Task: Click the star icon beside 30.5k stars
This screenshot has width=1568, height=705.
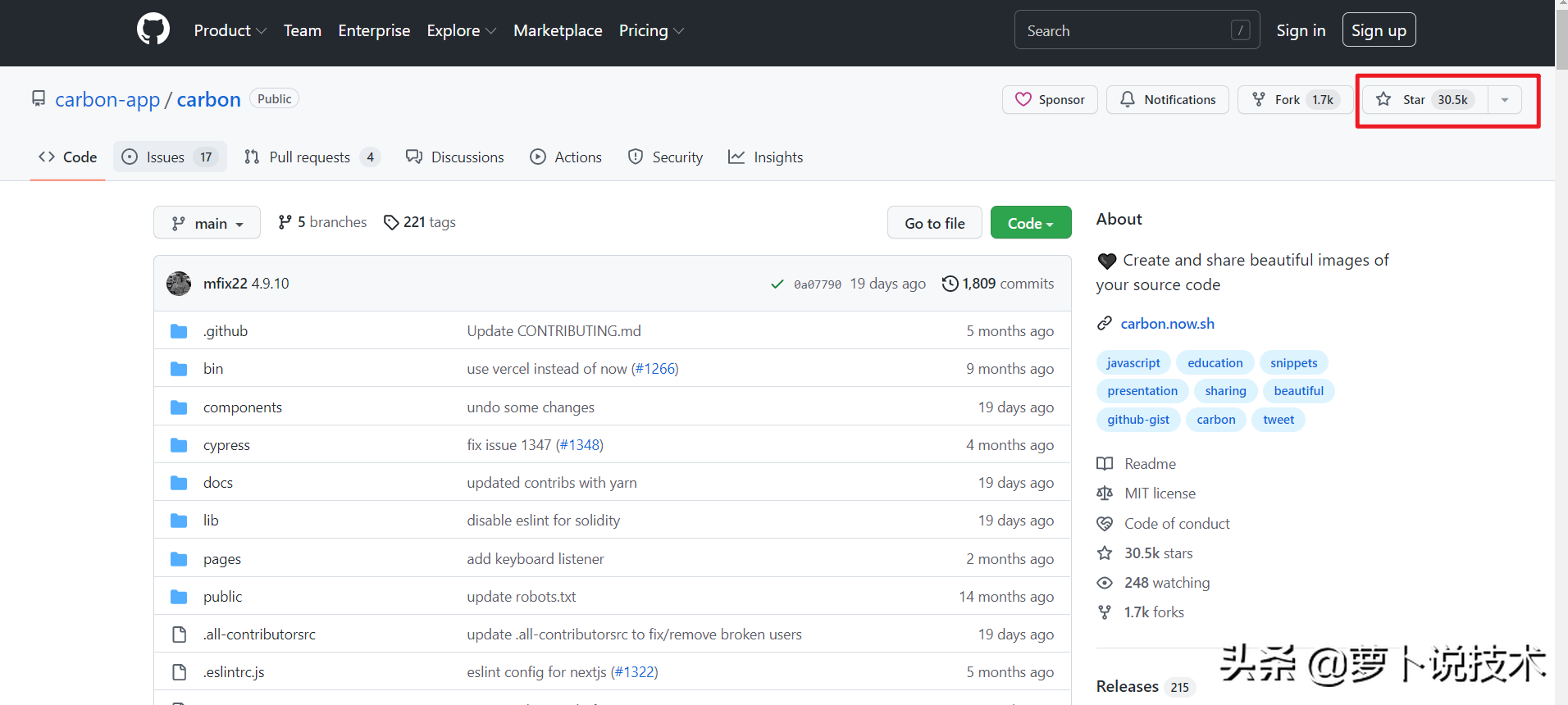Action: pos(1105,553)
